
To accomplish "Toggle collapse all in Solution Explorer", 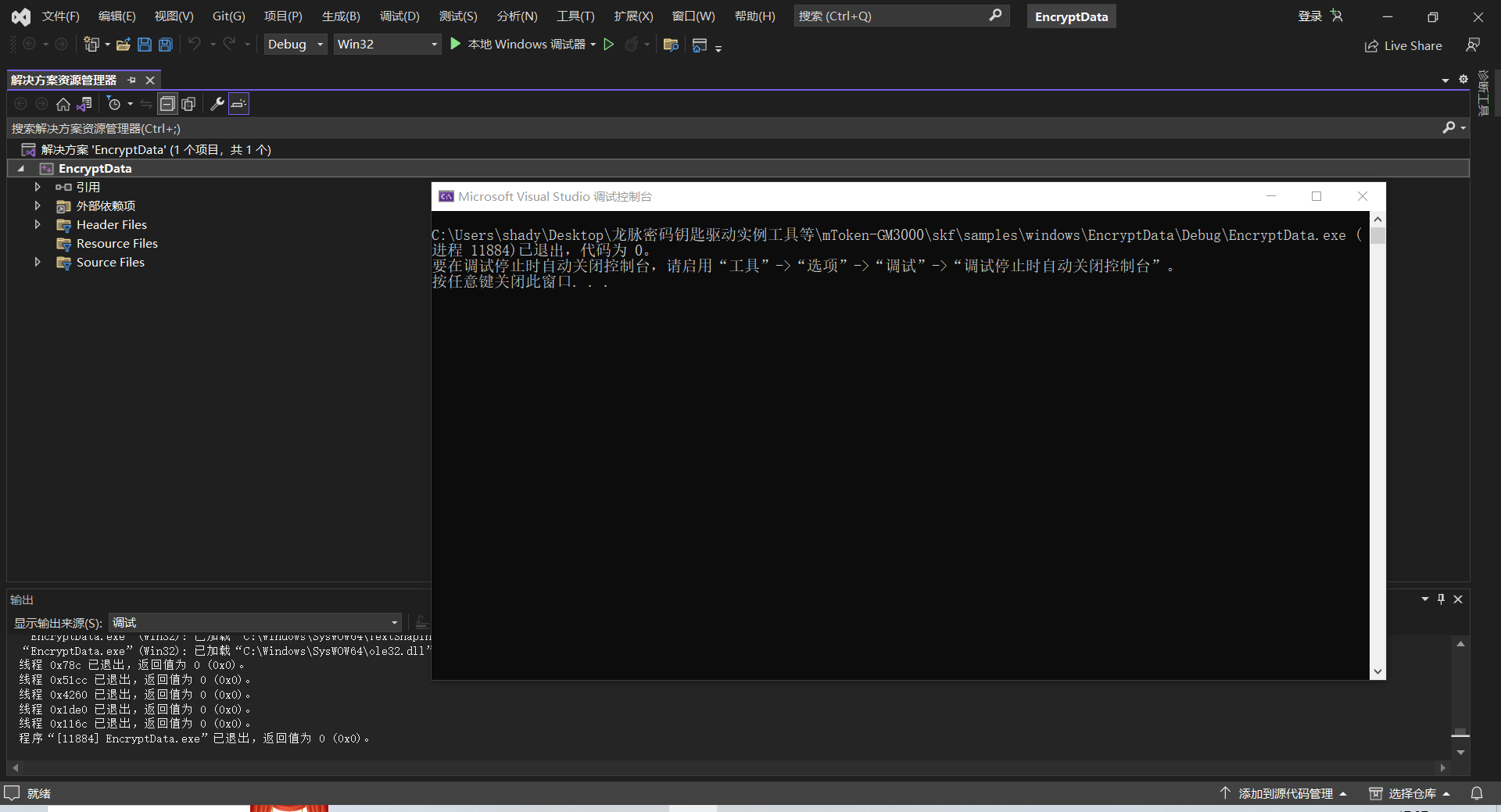I will [x=167, y=104].
